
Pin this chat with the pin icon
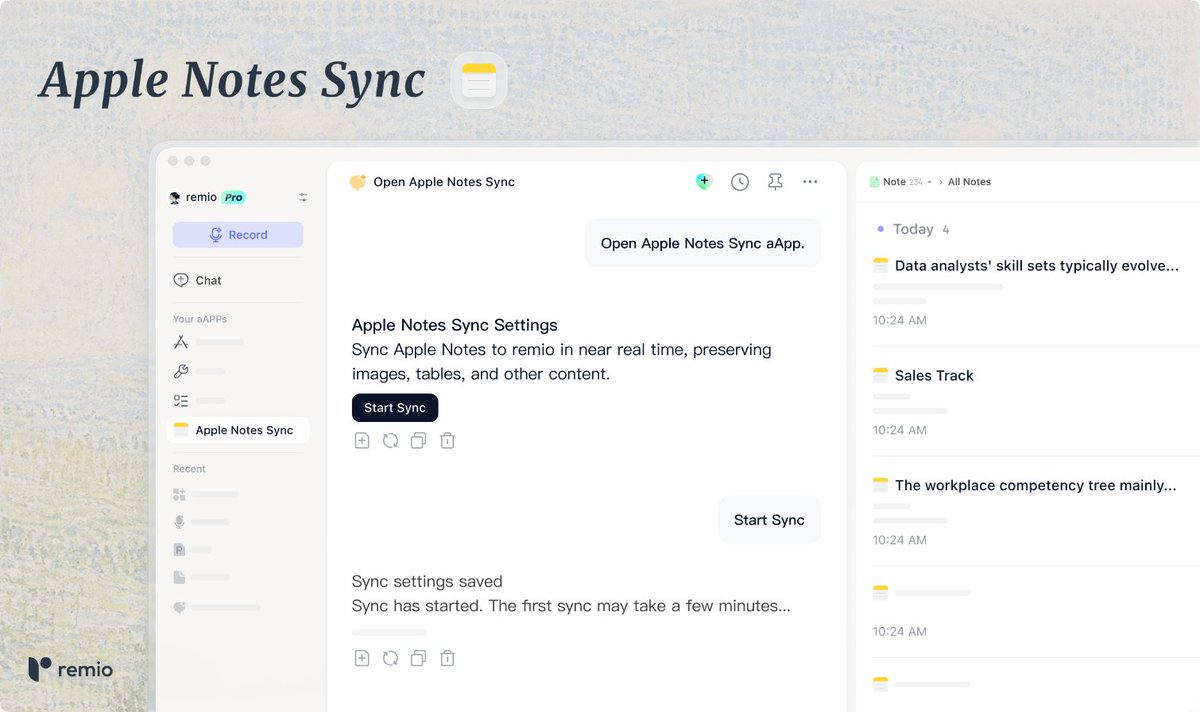pyautogui.click(x=775, y=182)
